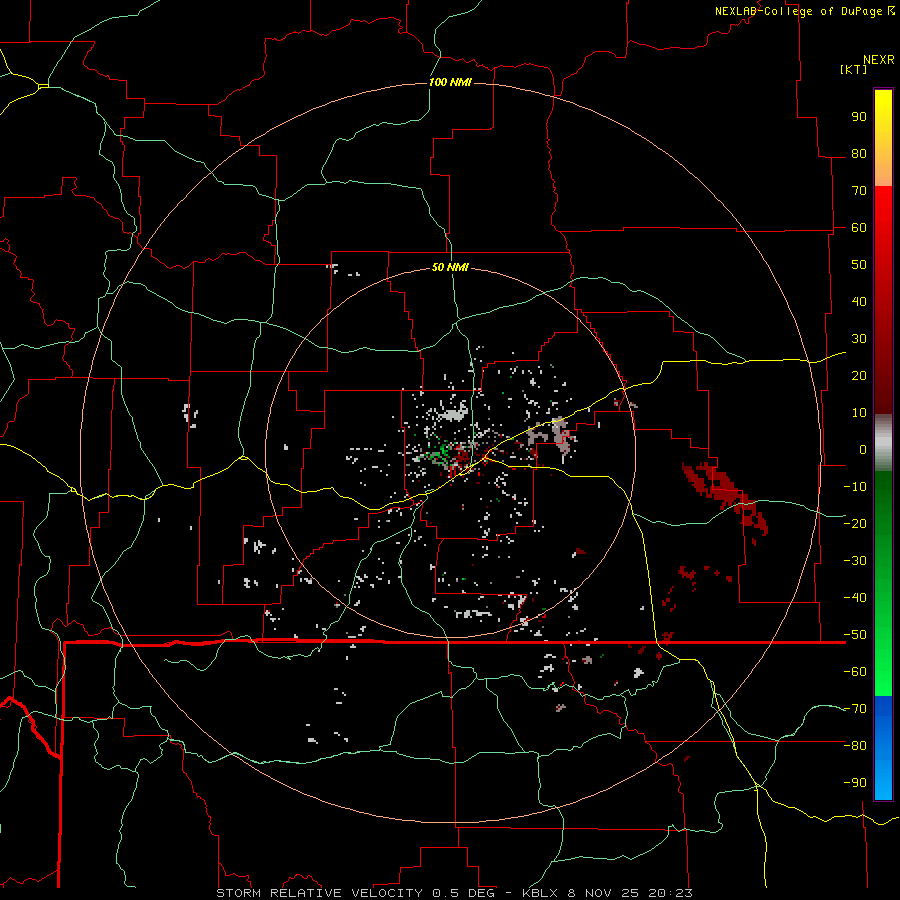Viewport: 900px width, 900px height.
Task: Click the gray zero-velocity segment of the color bar
Action: coord(883,443)
